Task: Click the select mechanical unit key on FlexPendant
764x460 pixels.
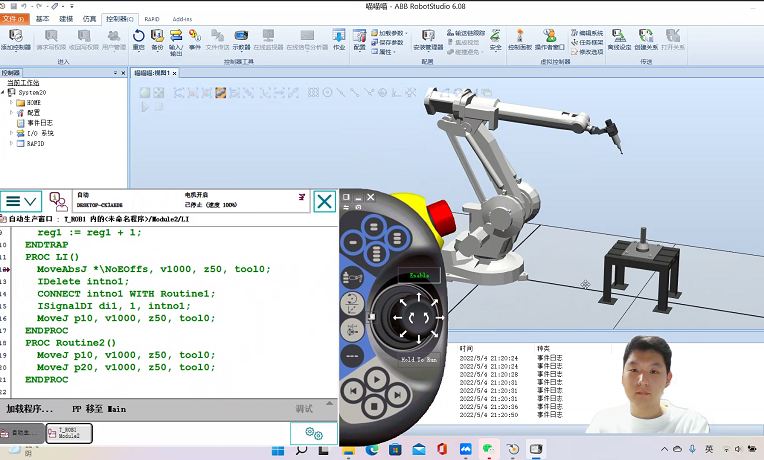Action: pyautogui.click(x=352, y=278)
